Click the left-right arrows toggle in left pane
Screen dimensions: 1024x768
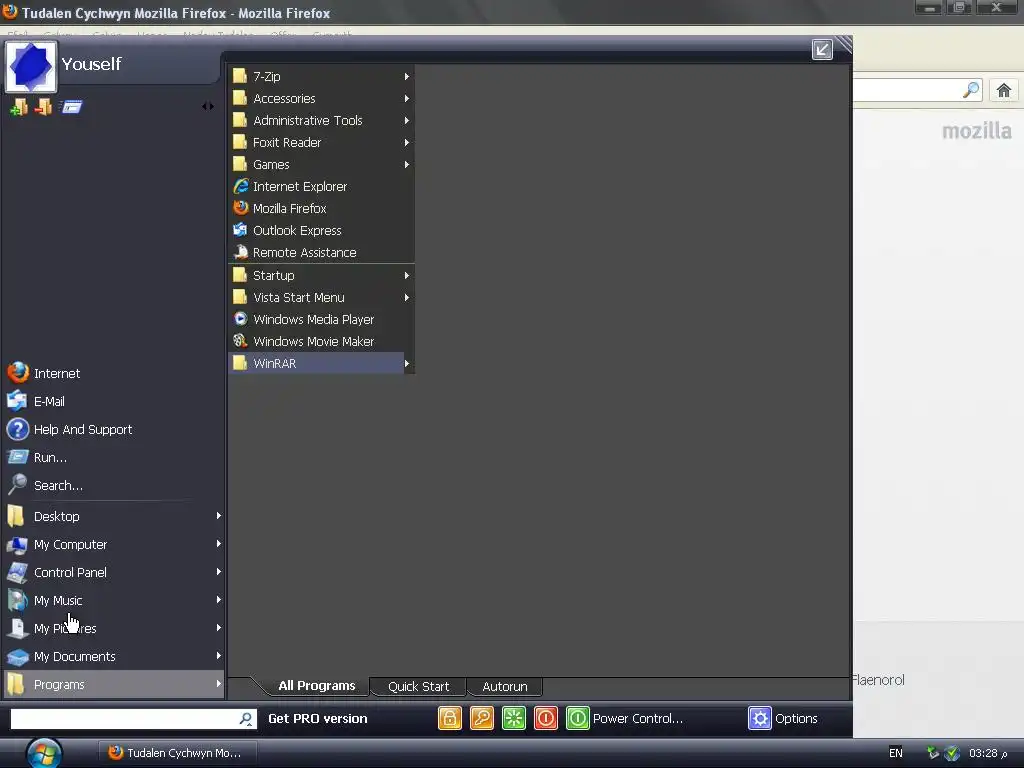point(208,106)
